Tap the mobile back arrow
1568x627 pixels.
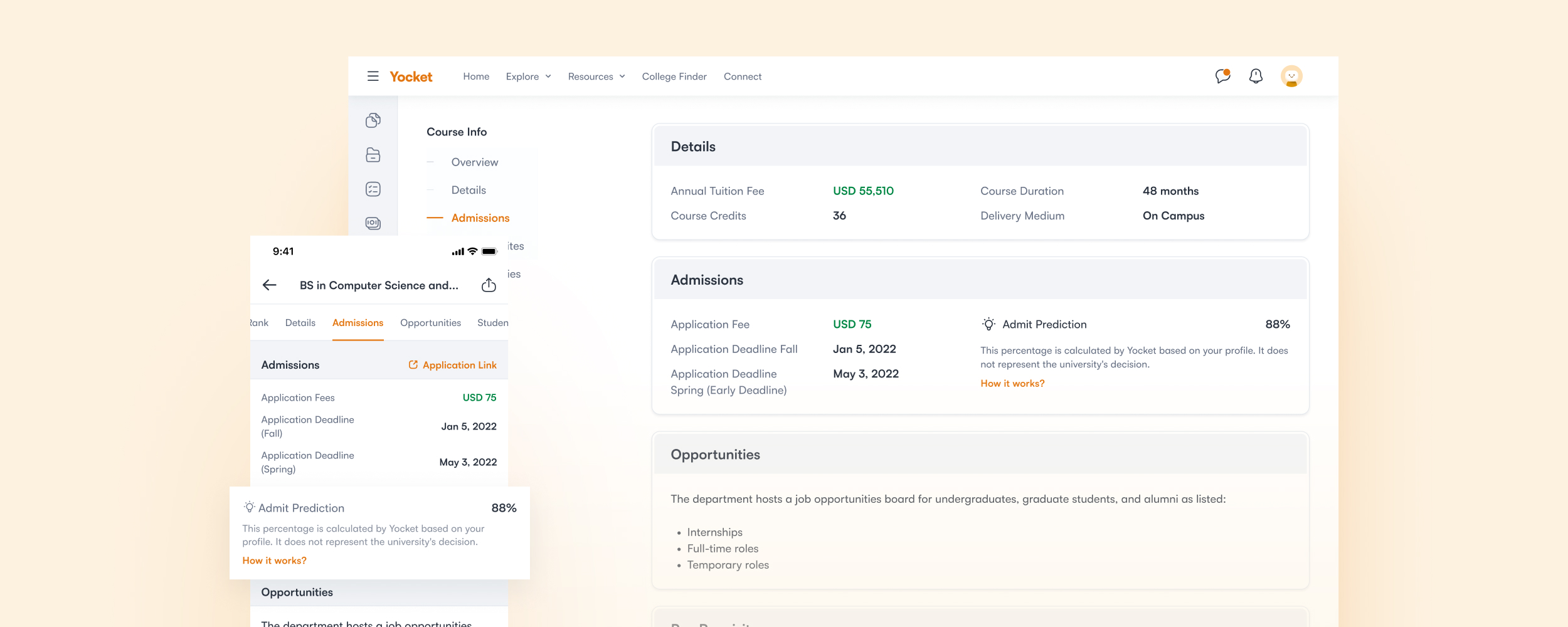coord(270,285)
